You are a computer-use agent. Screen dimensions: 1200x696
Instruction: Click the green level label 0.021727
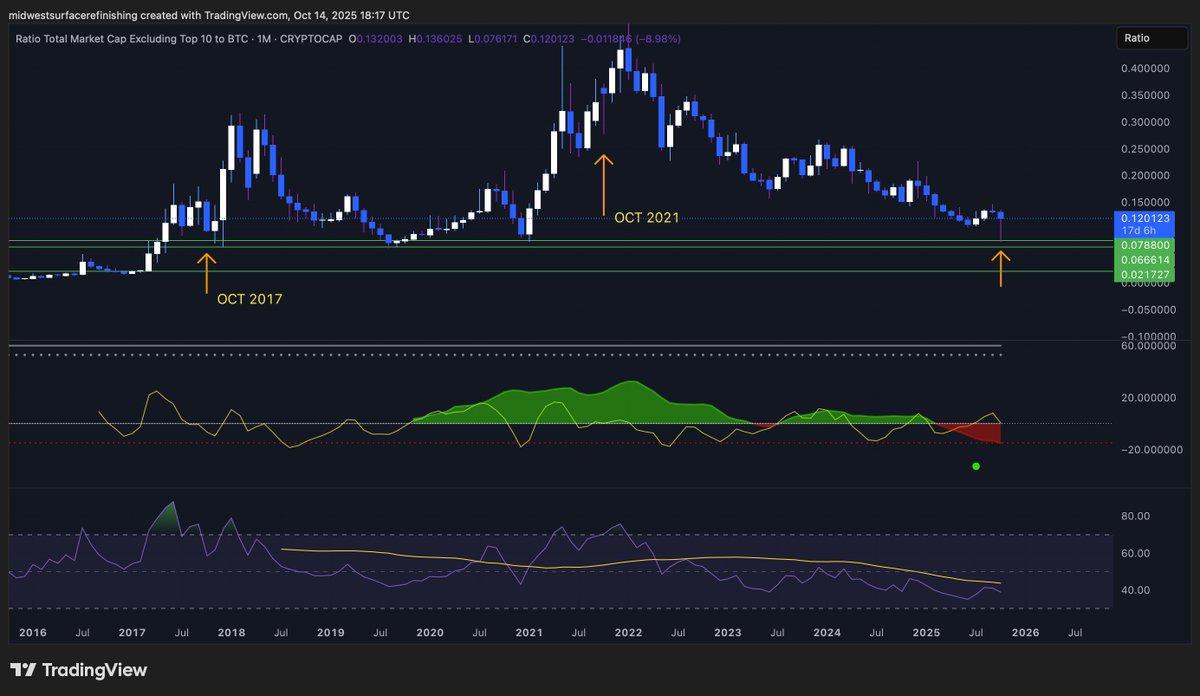[1146, 273]
